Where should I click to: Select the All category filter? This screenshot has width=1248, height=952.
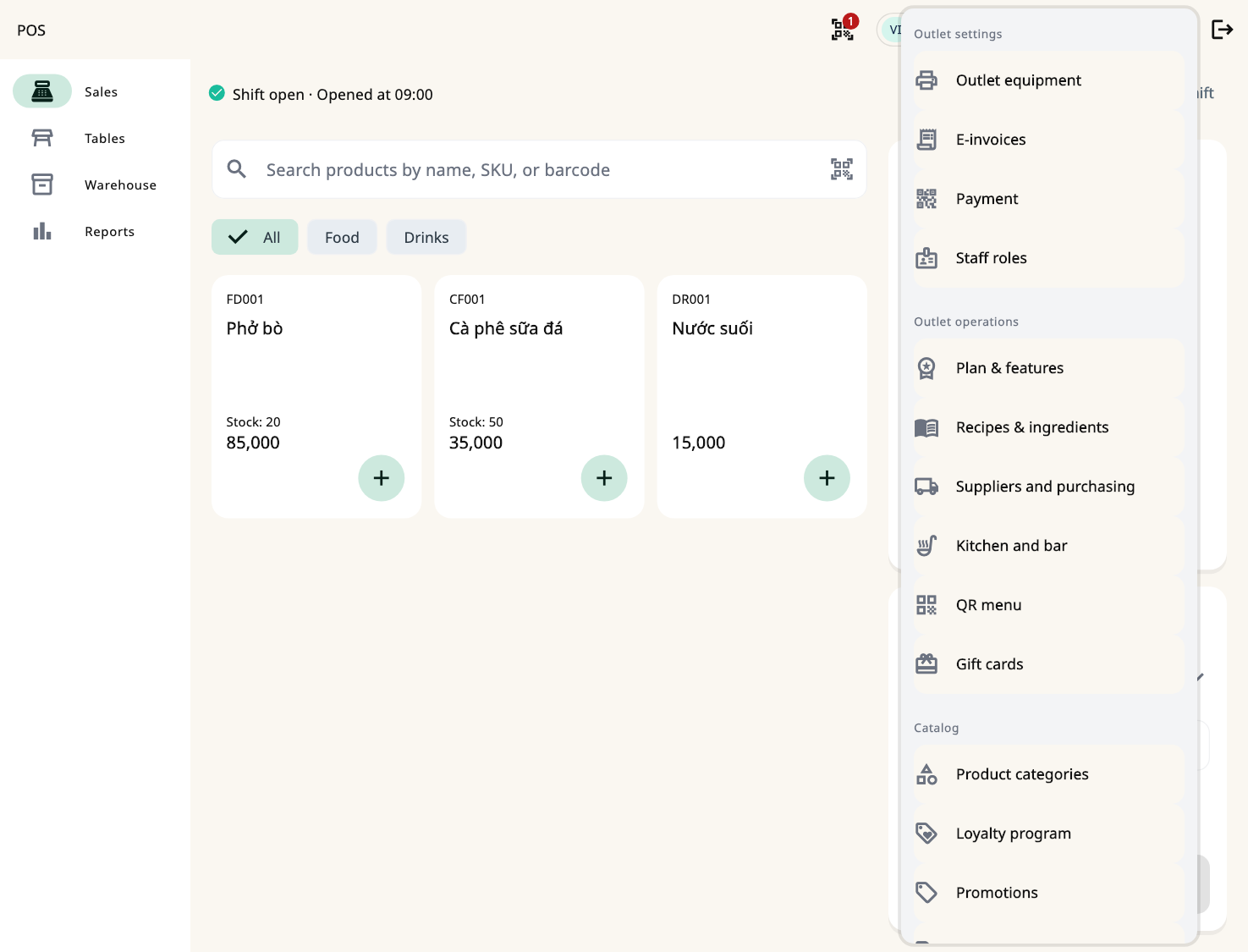(255, 237)
